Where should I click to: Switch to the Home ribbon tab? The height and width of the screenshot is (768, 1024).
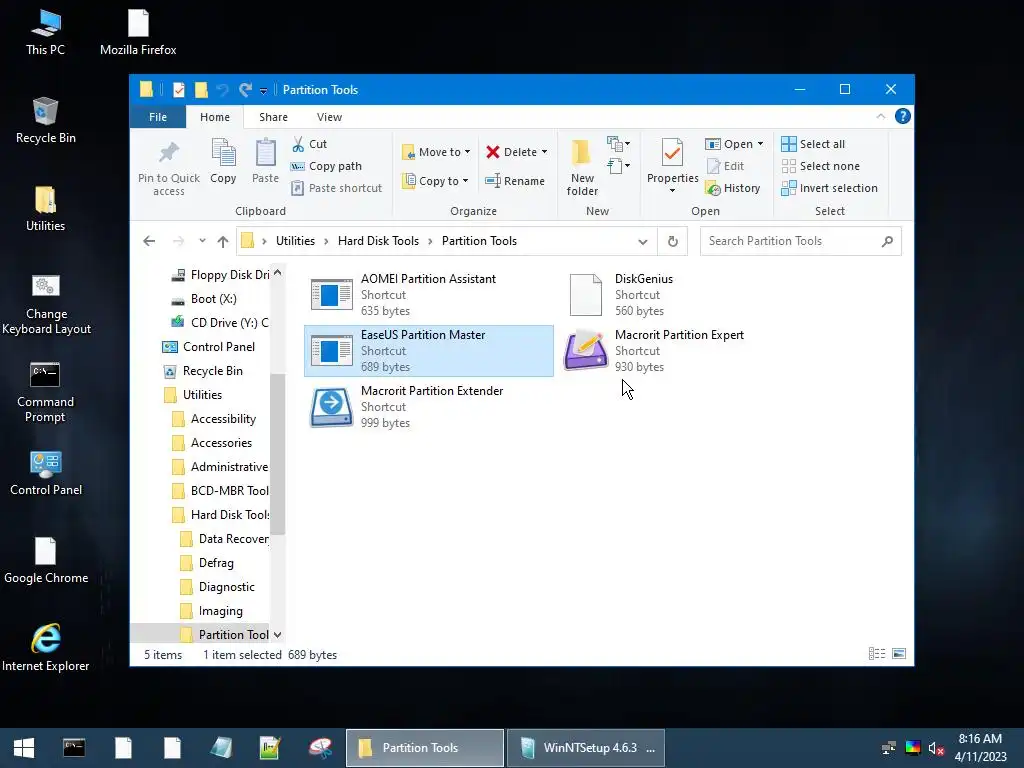[215, 117]
